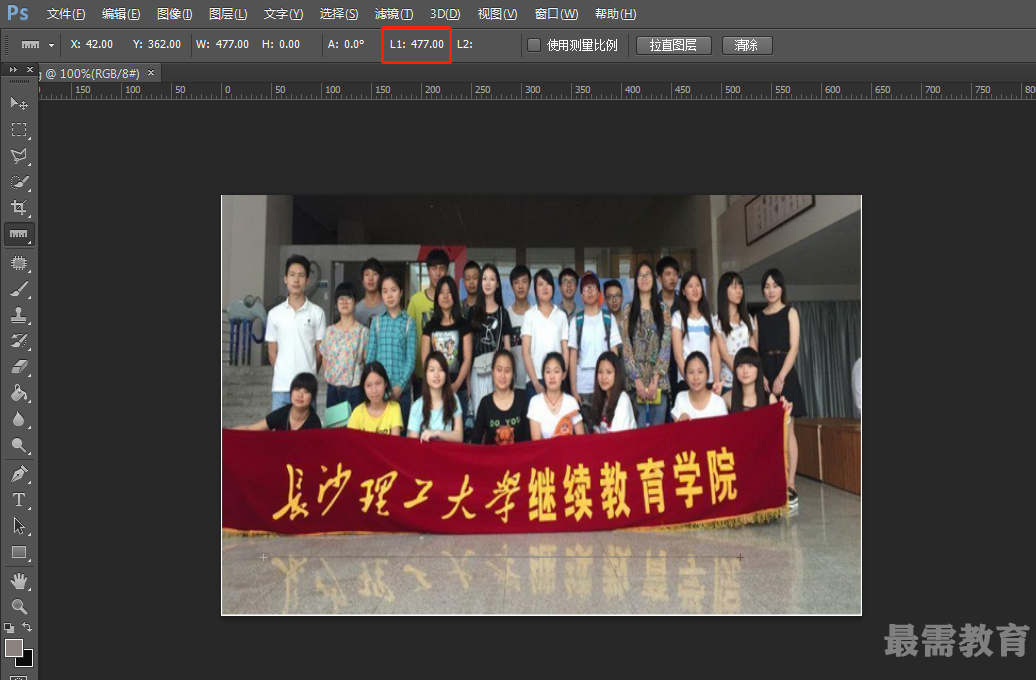
Task: Select the Move tool
Action: (19, 103)
